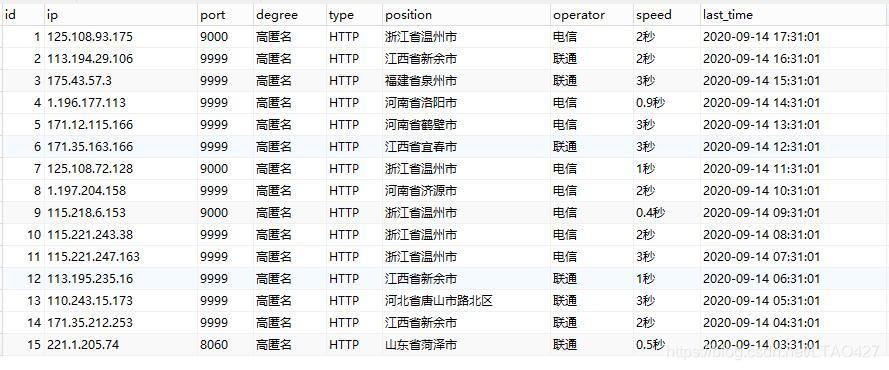Click port 9000 in row 125.108.93.175
Viewport: 889px width, 370px height.
click(x=214, y=37)
